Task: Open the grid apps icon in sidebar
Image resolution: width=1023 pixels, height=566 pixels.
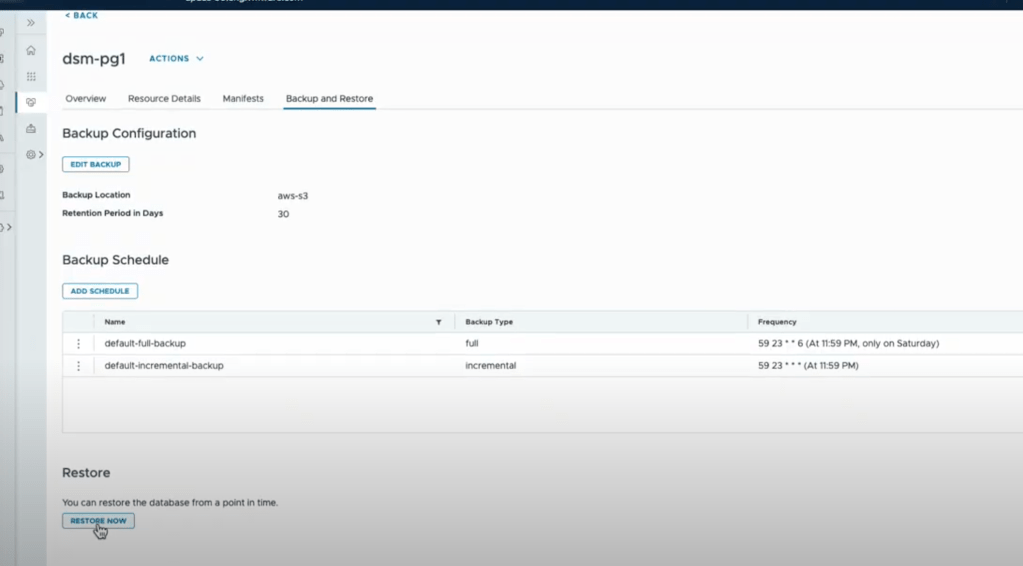Action: click(x=31, y=76)
